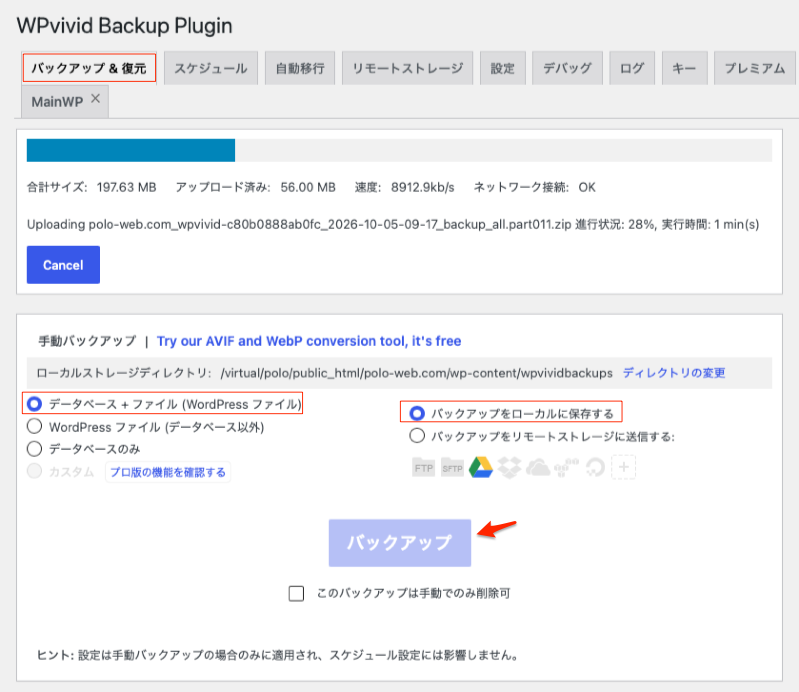
Task: Check このバックアップは手動でのみ削除可 checkbox
Action: (296, 593)
